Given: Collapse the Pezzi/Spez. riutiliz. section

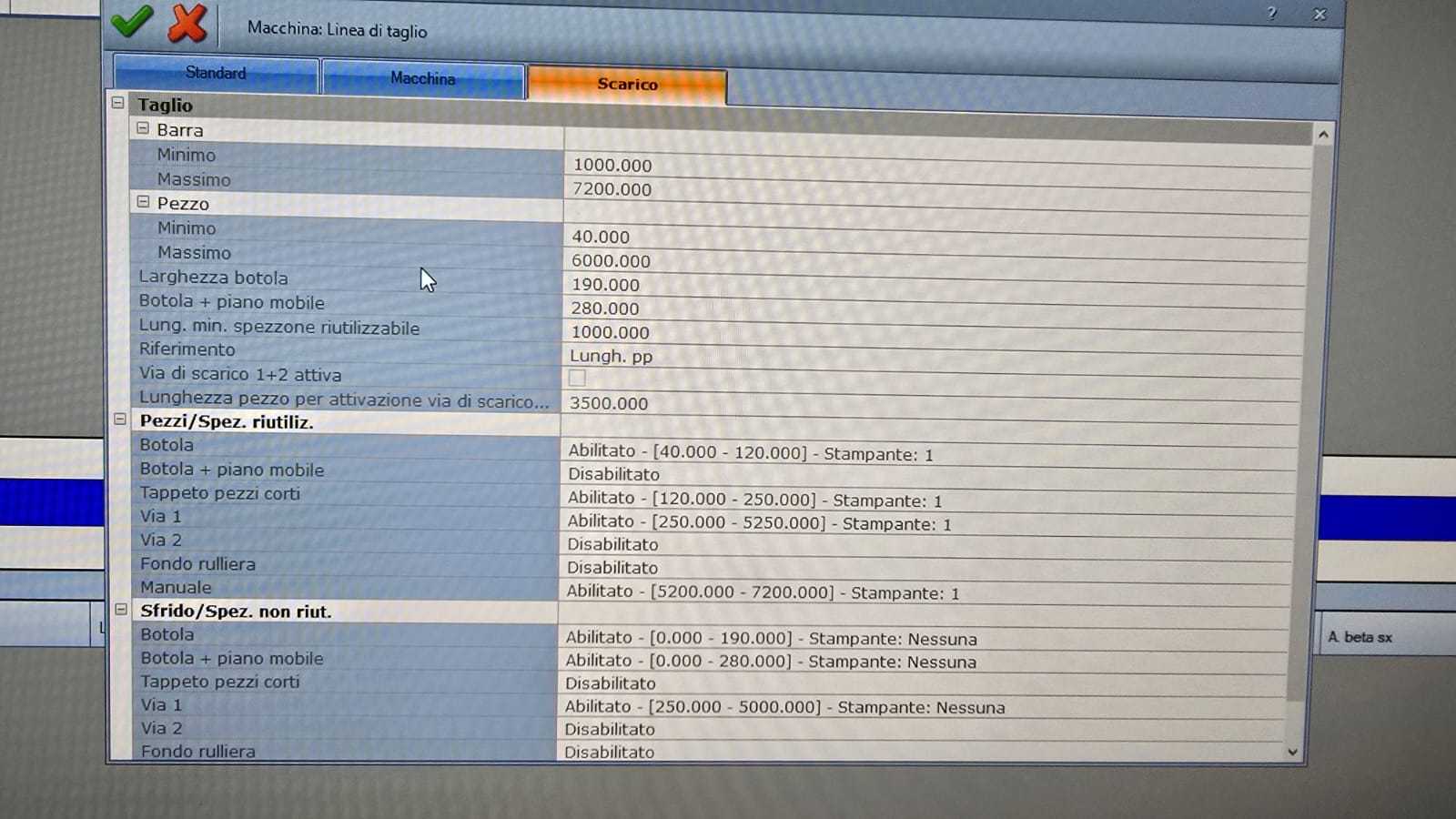Looking at the screenshot, I should [120, 420].
